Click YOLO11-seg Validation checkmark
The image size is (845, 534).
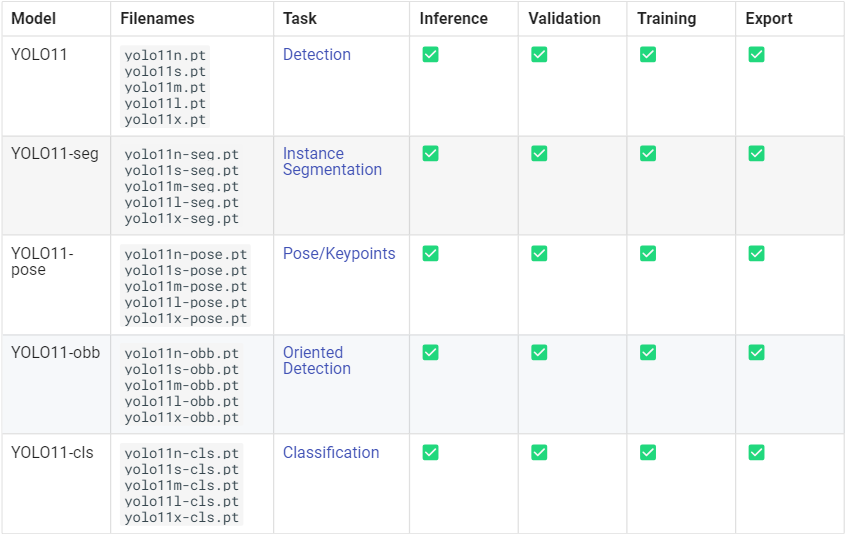539,154
